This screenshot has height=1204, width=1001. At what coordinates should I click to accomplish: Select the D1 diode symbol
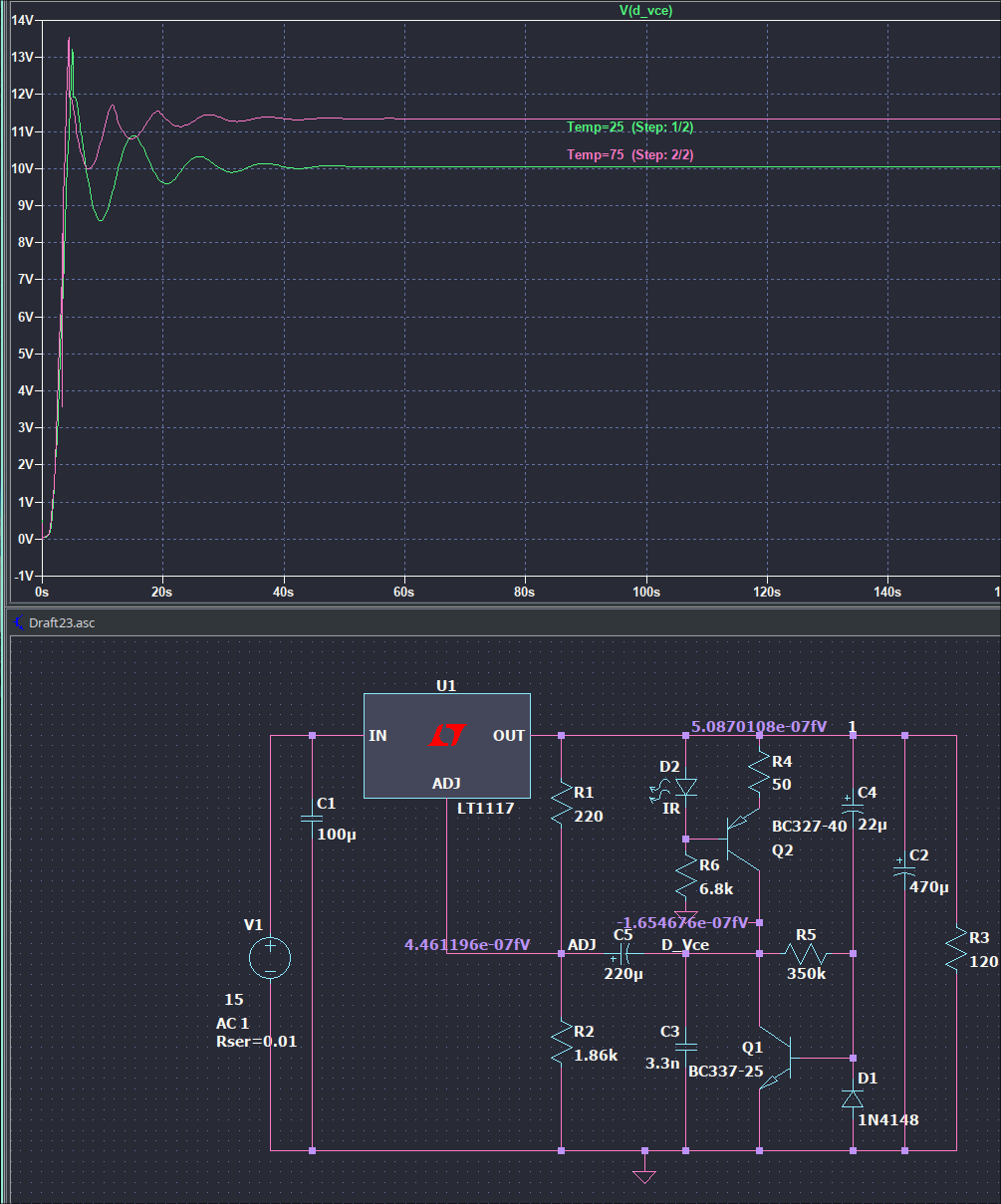coord(853,1097)
